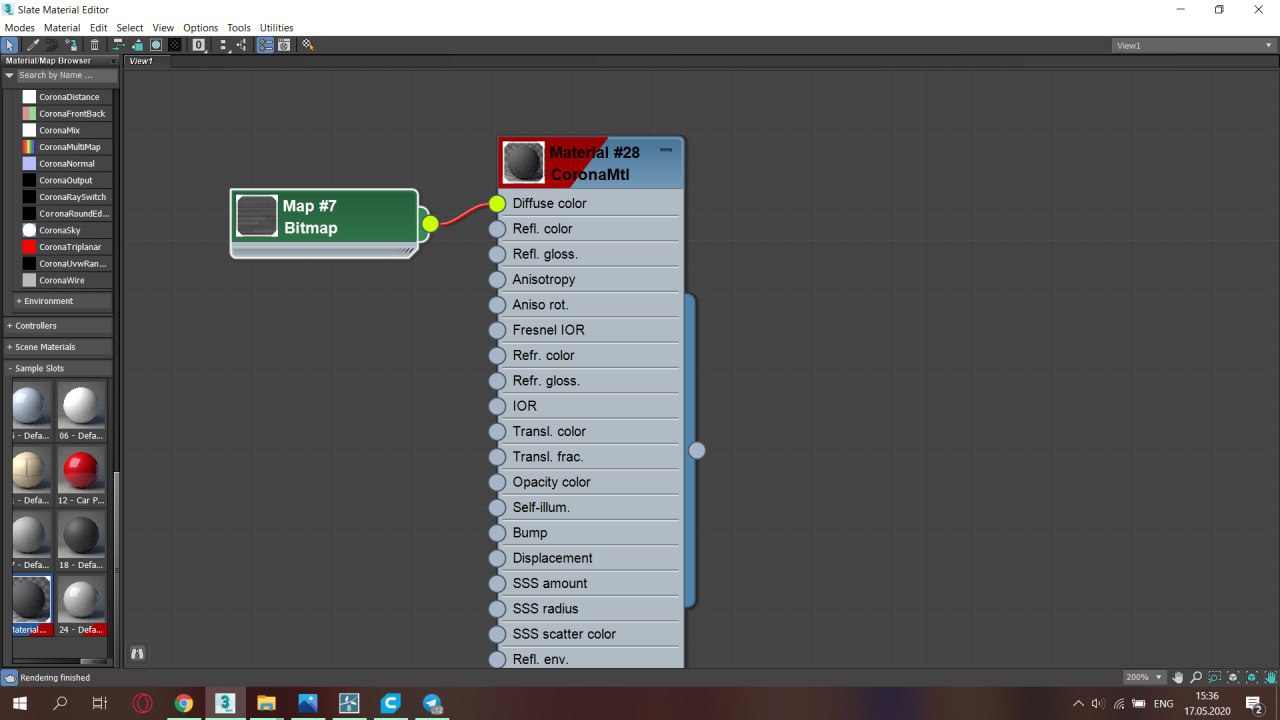This screenshot has height=720, width=1280.
Task: Open Google Chrome from taskbar
Action: 184,704
